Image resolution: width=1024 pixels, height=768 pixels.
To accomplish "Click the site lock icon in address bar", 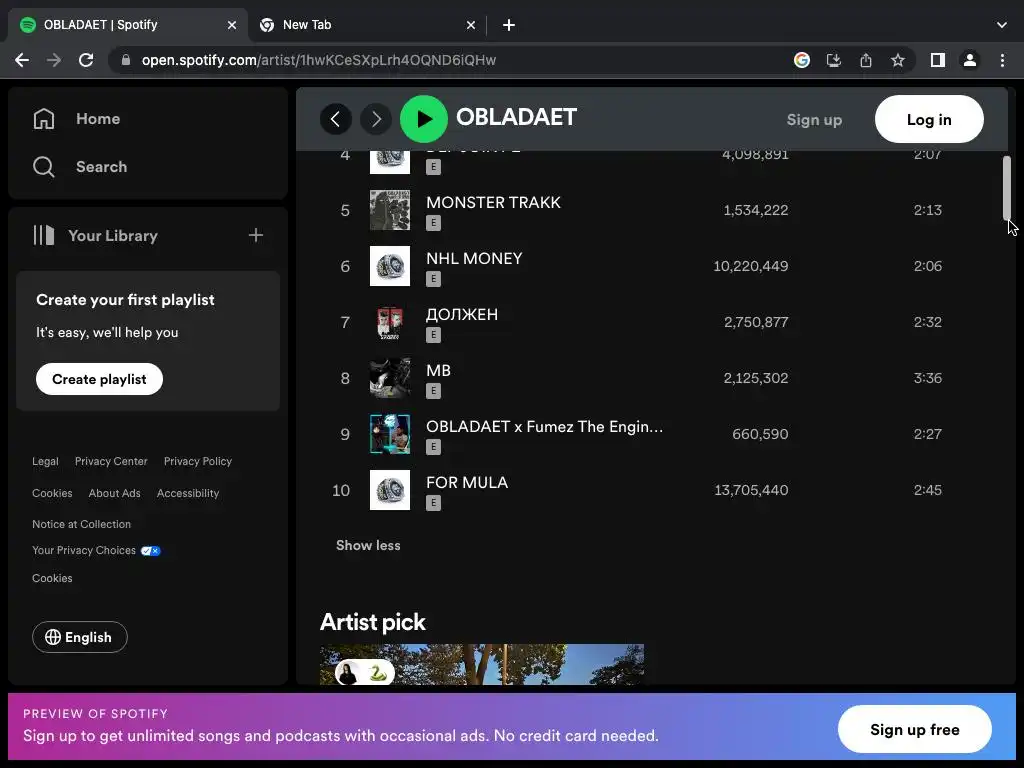I will (126, 60).
